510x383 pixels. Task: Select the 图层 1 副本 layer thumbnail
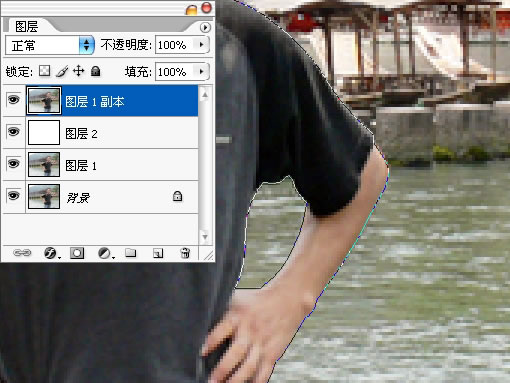[x=44, y=100]
